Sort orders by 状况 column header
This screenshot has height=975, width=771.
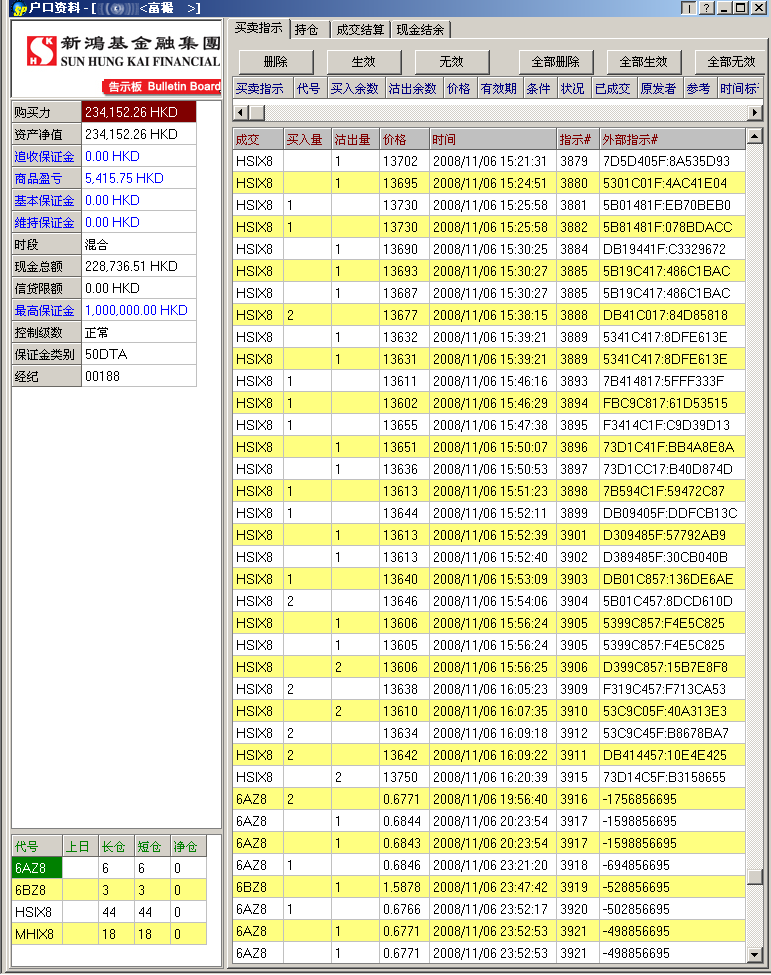click(x=573, y=89)
